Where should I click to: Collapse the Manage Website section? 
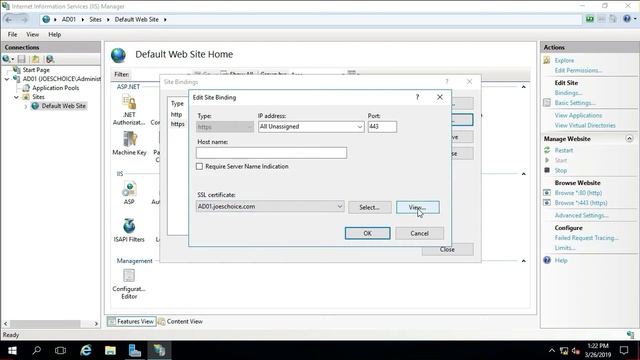(x=629, y=139)
